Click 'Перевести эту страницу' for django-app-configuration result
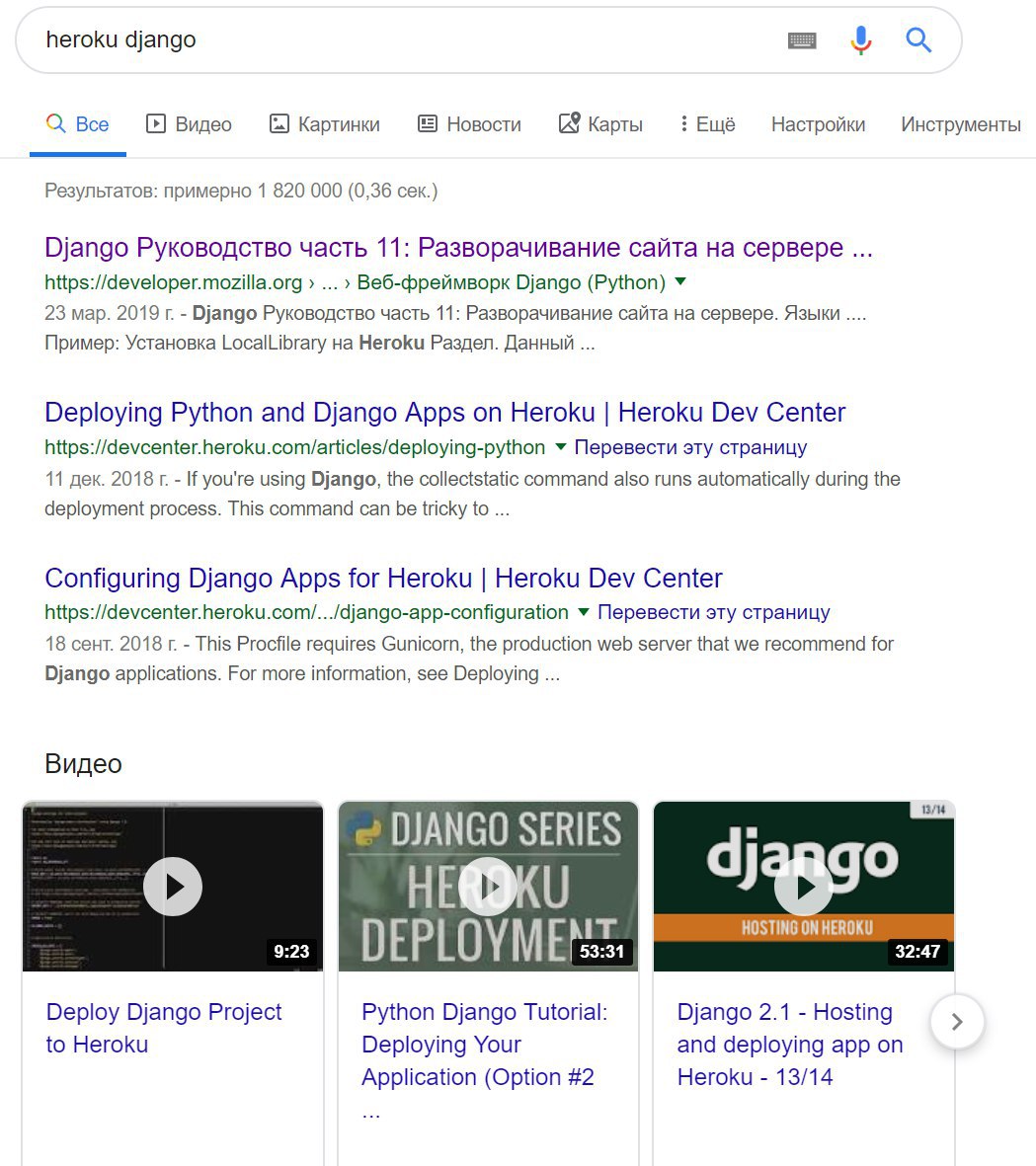The width and height of the screenshot is (1036, 1166). [714, 613]
